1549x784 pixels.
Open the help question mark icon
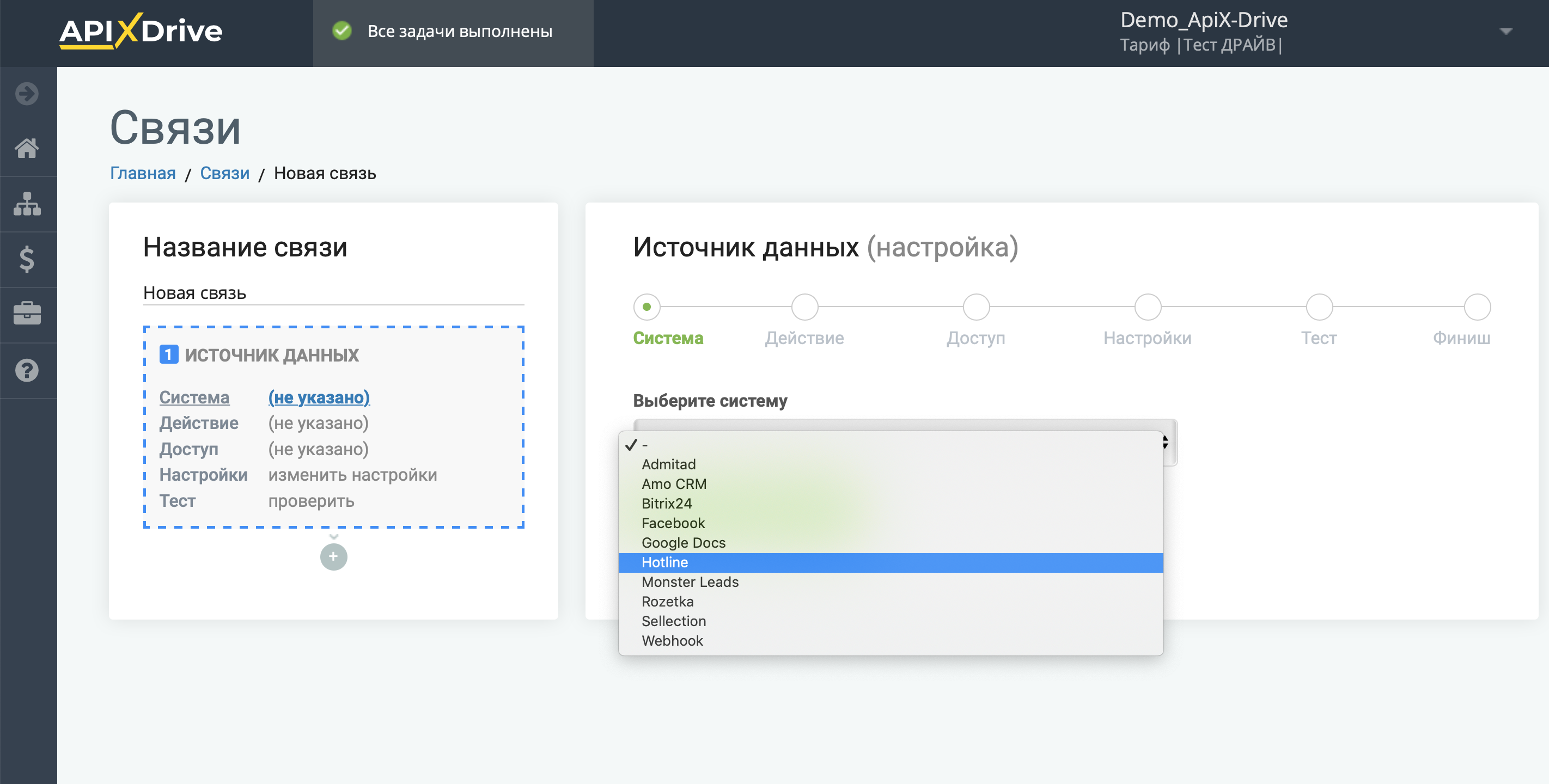point(27,370)
